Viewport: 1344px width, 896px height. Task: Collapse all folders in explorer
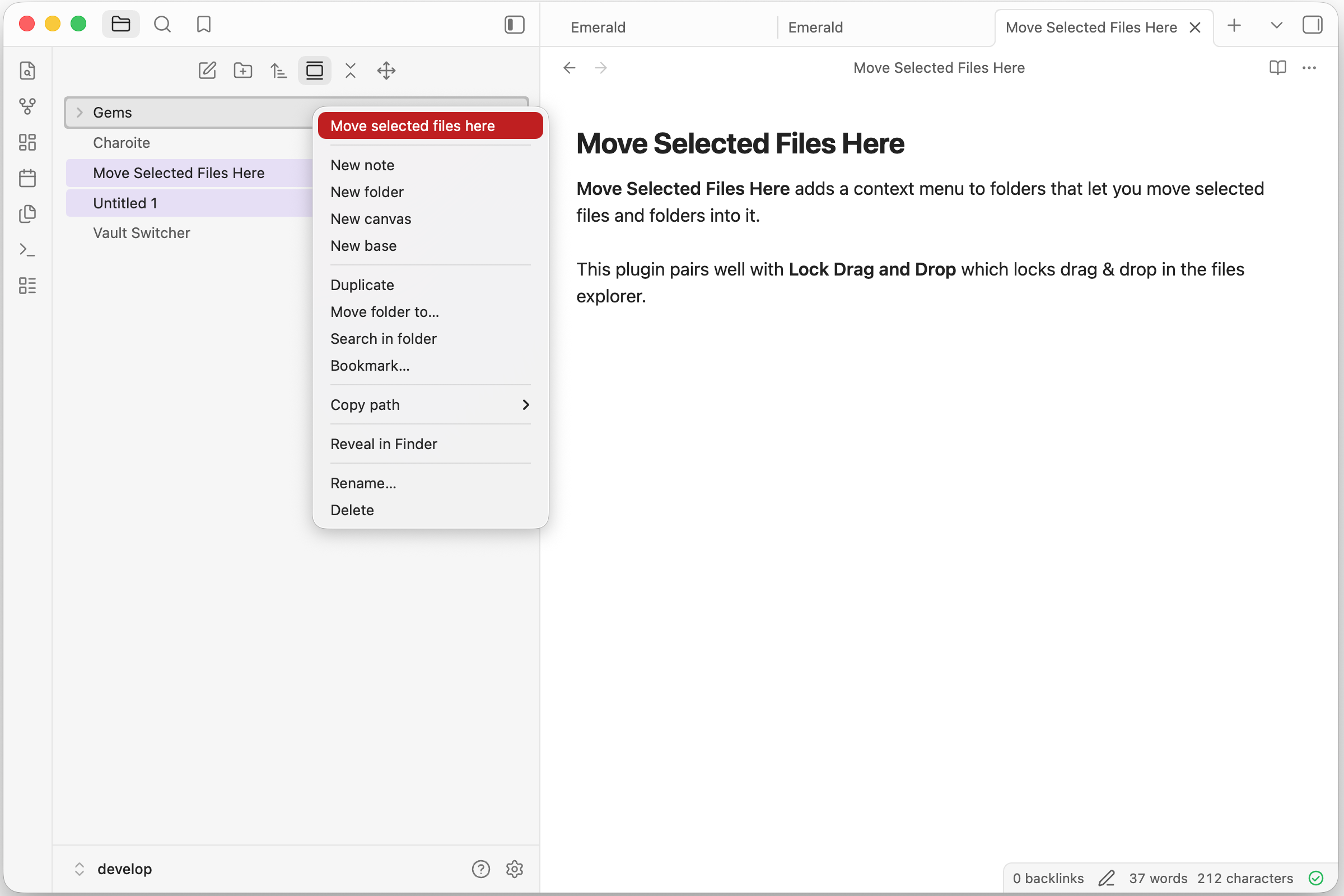click(351, 71)
